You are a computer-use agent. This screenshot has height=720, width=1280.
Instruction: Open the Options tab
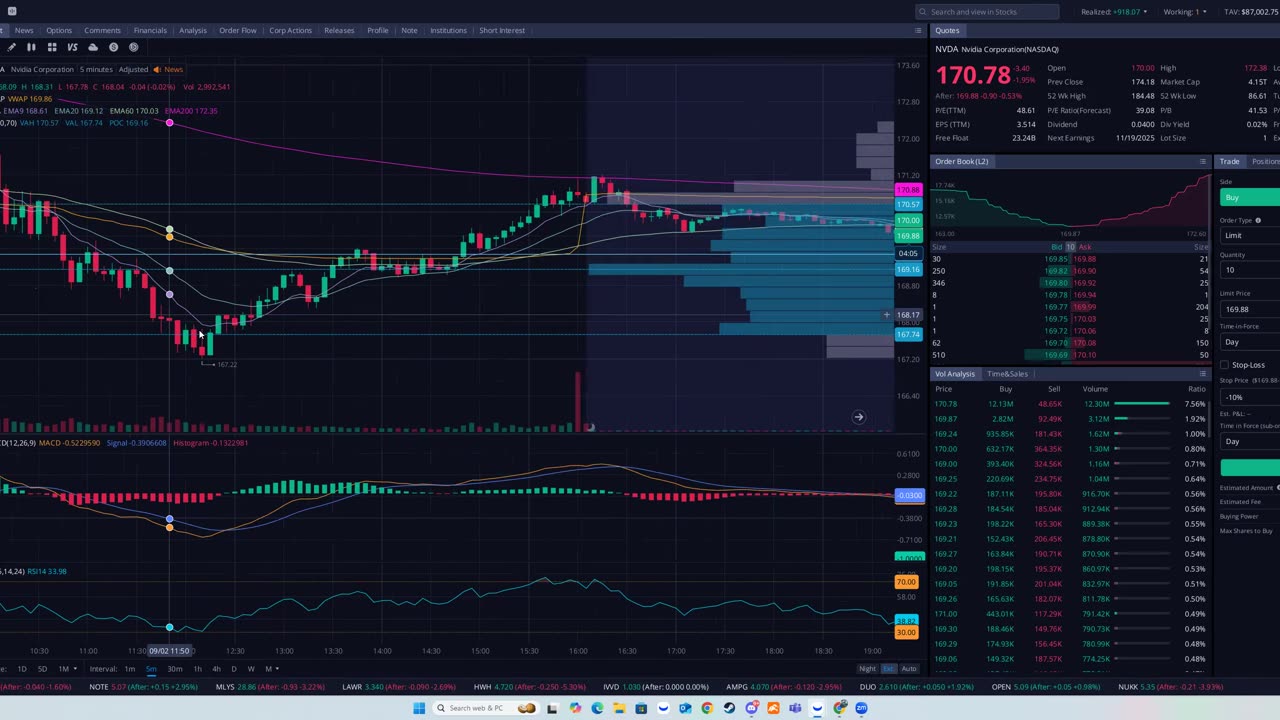[59, 30]
